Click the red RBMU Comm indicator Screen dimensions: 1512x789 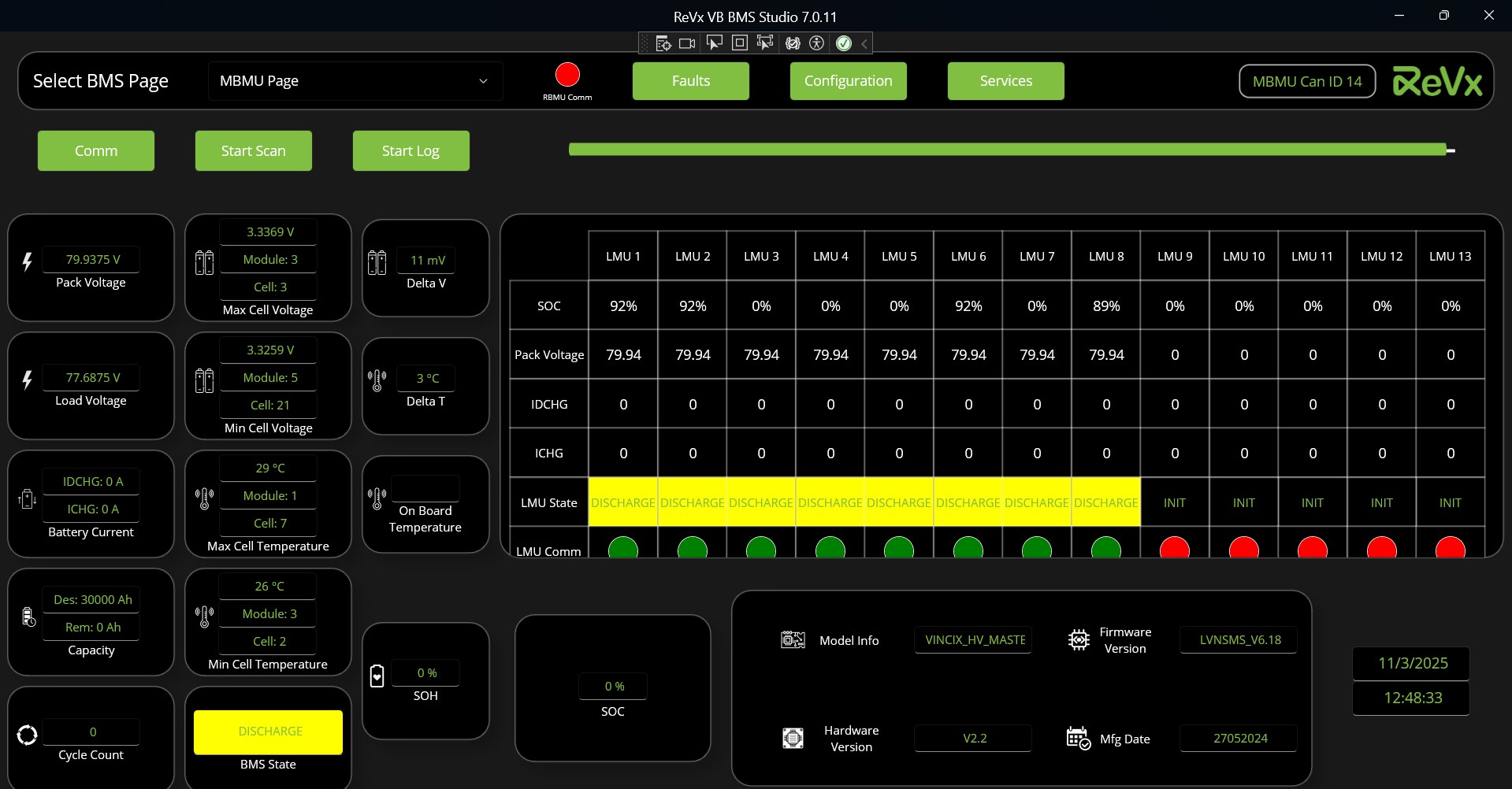coord(567,75)
